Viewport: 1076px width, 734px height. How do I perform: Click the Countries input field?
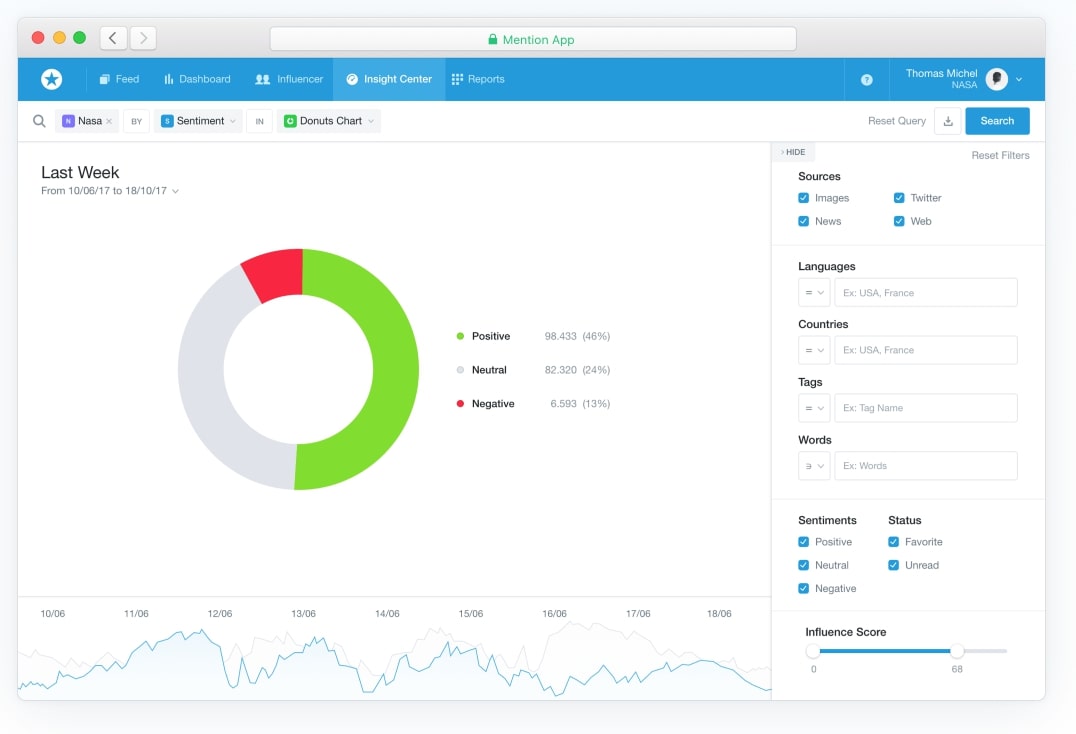(x=926, y=350)
